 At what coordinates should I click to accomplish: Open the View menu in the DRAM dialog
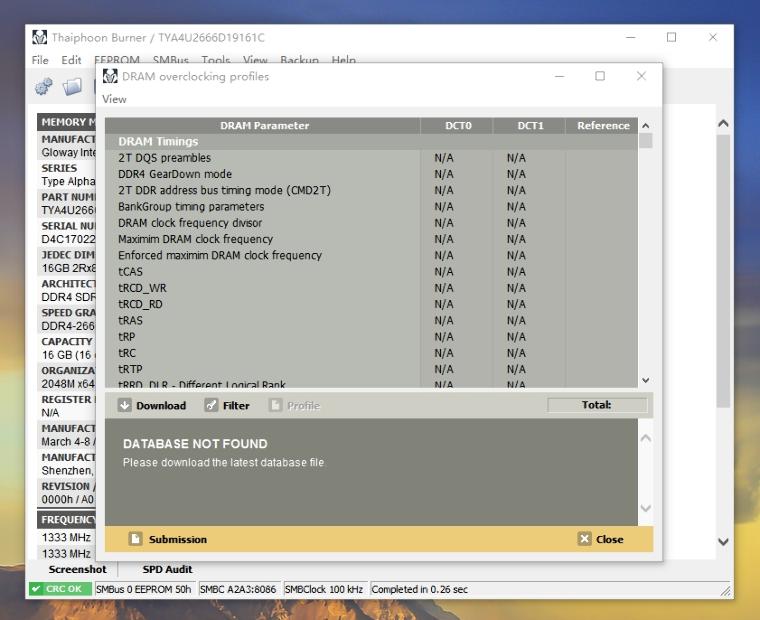[114, 99]
